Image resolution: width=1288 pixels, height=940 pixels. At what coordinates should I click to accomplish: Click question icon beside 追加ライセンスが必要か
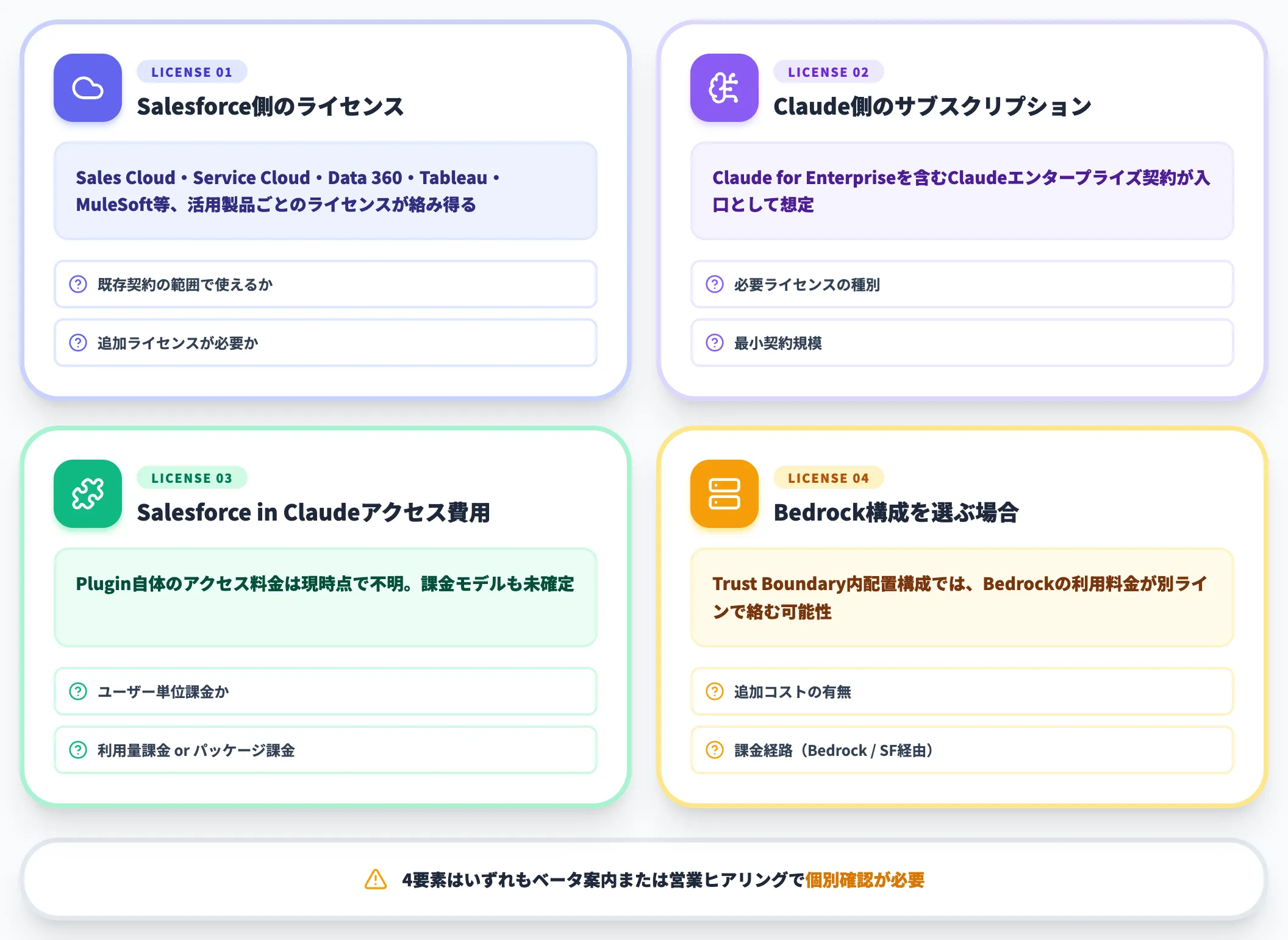pos(78,343)
